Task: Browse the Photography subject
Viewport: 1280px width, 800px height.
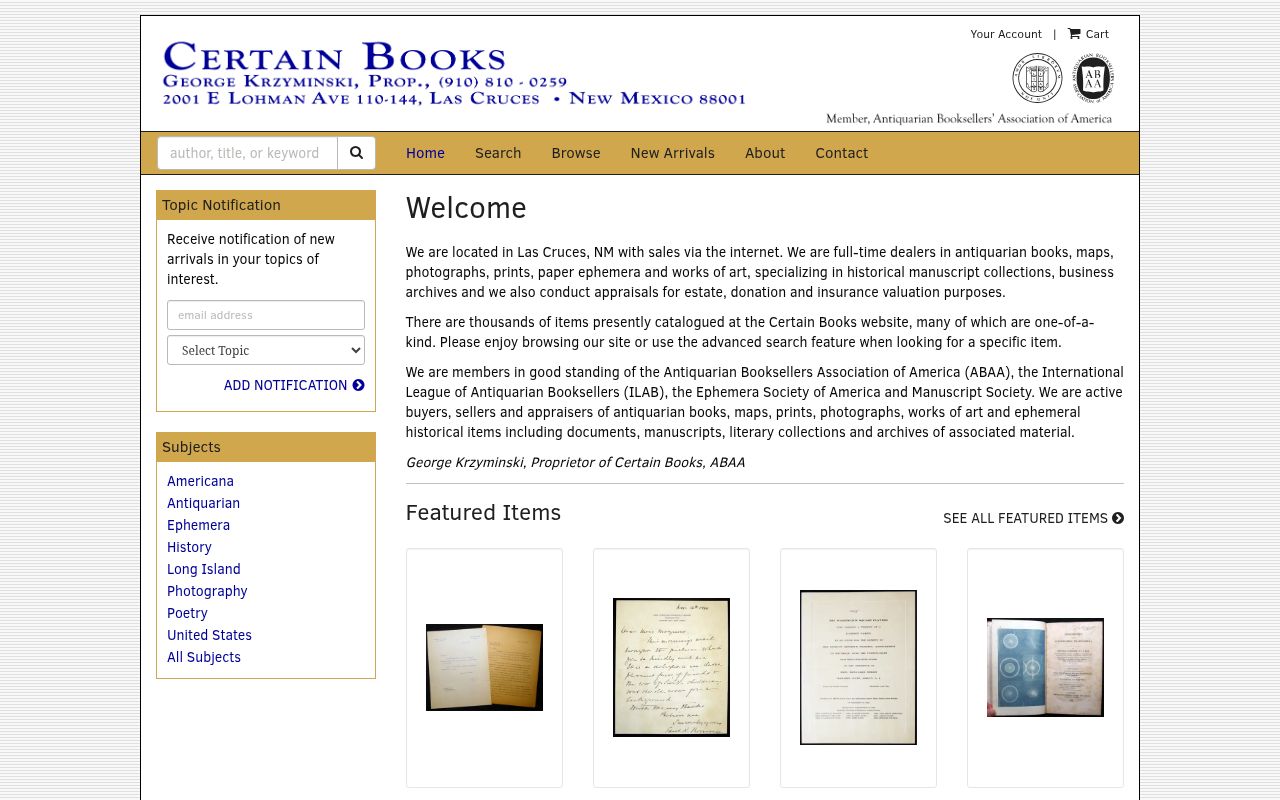Action: 207,591
